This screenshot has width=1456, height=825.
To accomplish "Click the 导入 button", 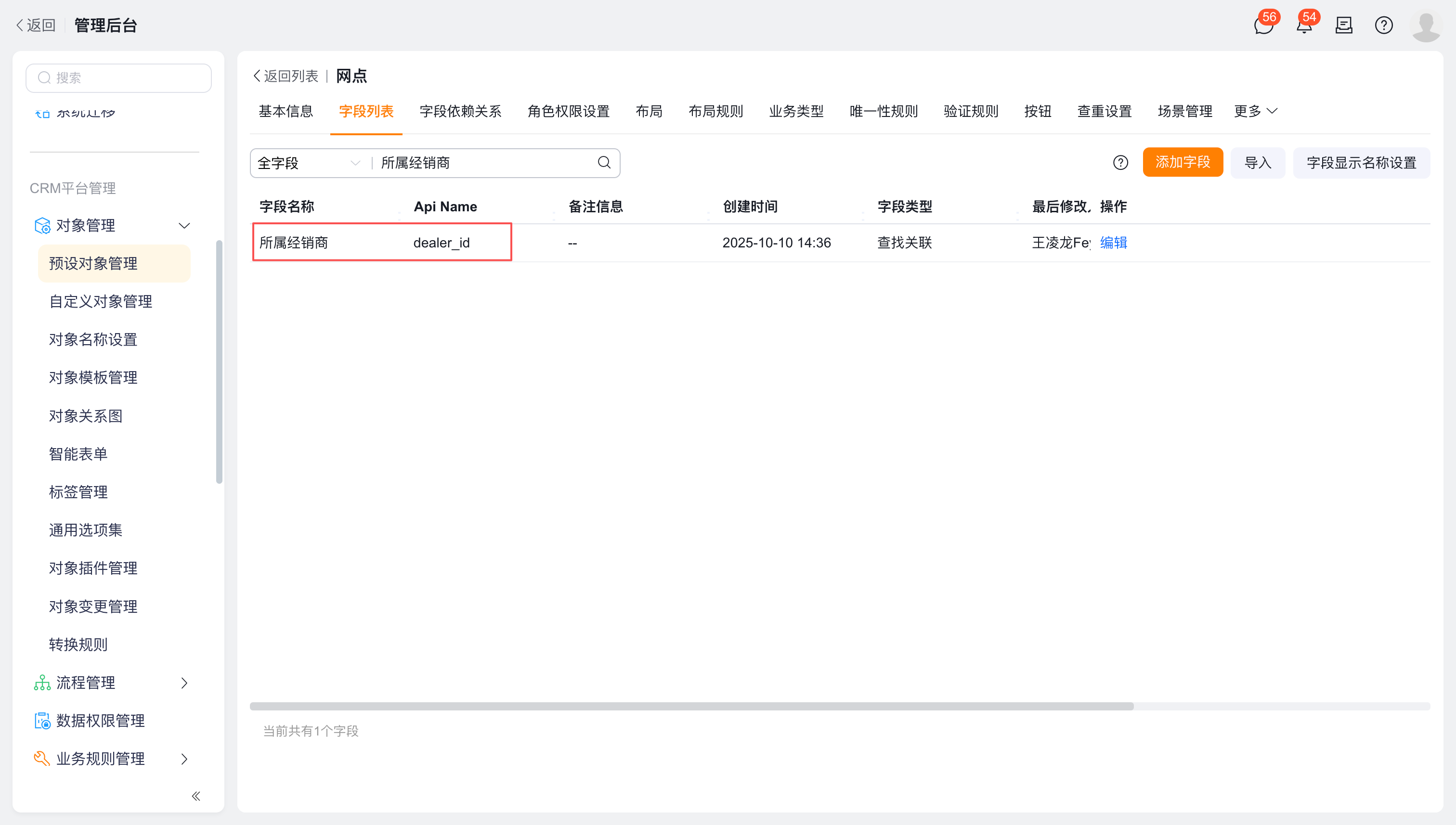I will point(1258,163).
